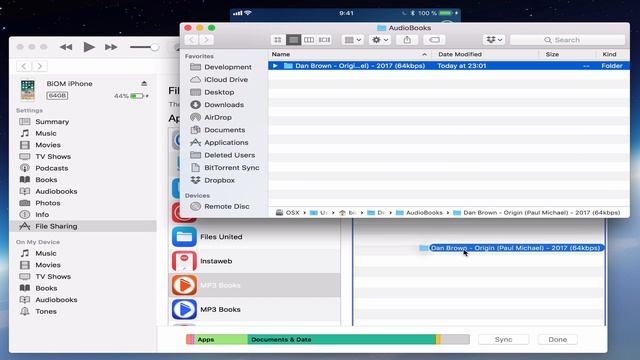Image resolution: width=640 pixels, height=360 pixels.
Task: Select Files United app
Action: point(254,237)
